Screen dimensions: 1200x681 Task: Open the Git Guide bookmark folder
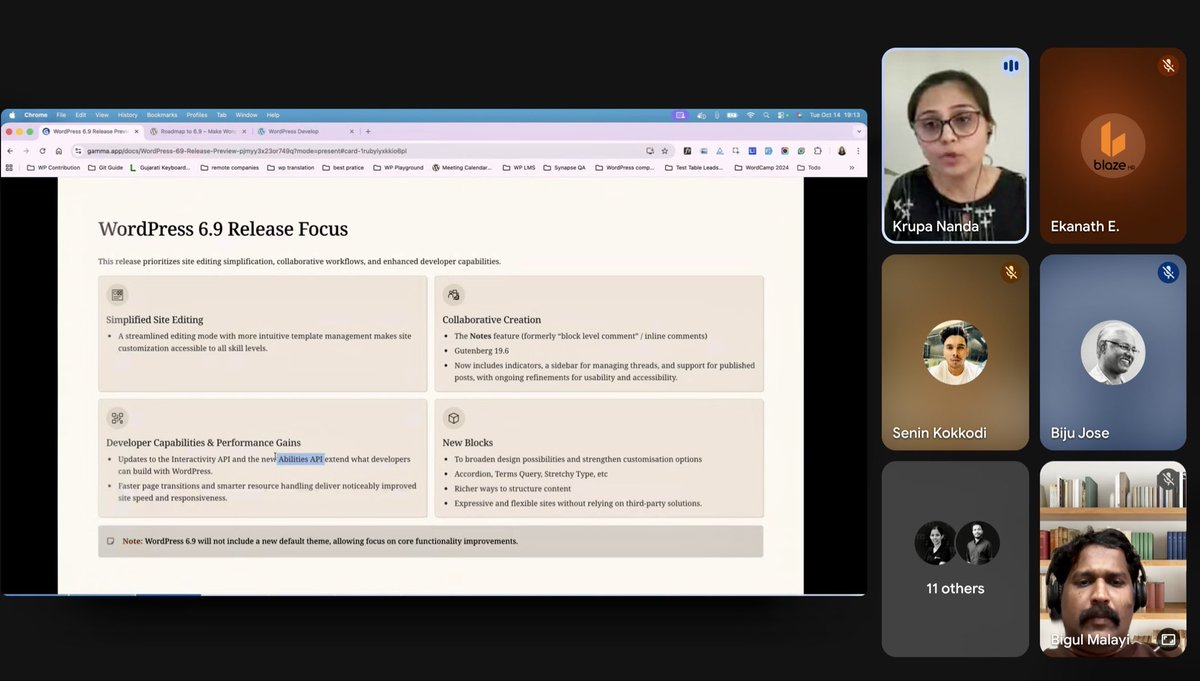click(105, 168)
